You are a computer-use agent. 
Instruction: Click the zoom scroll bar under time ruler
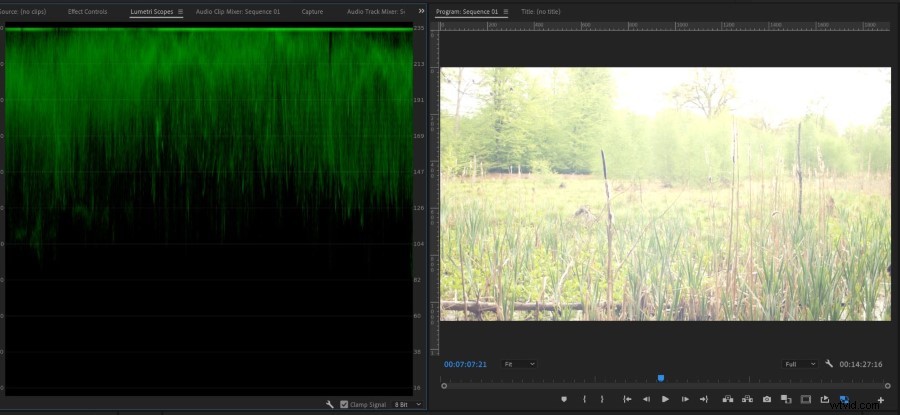[x=666, y=386]
